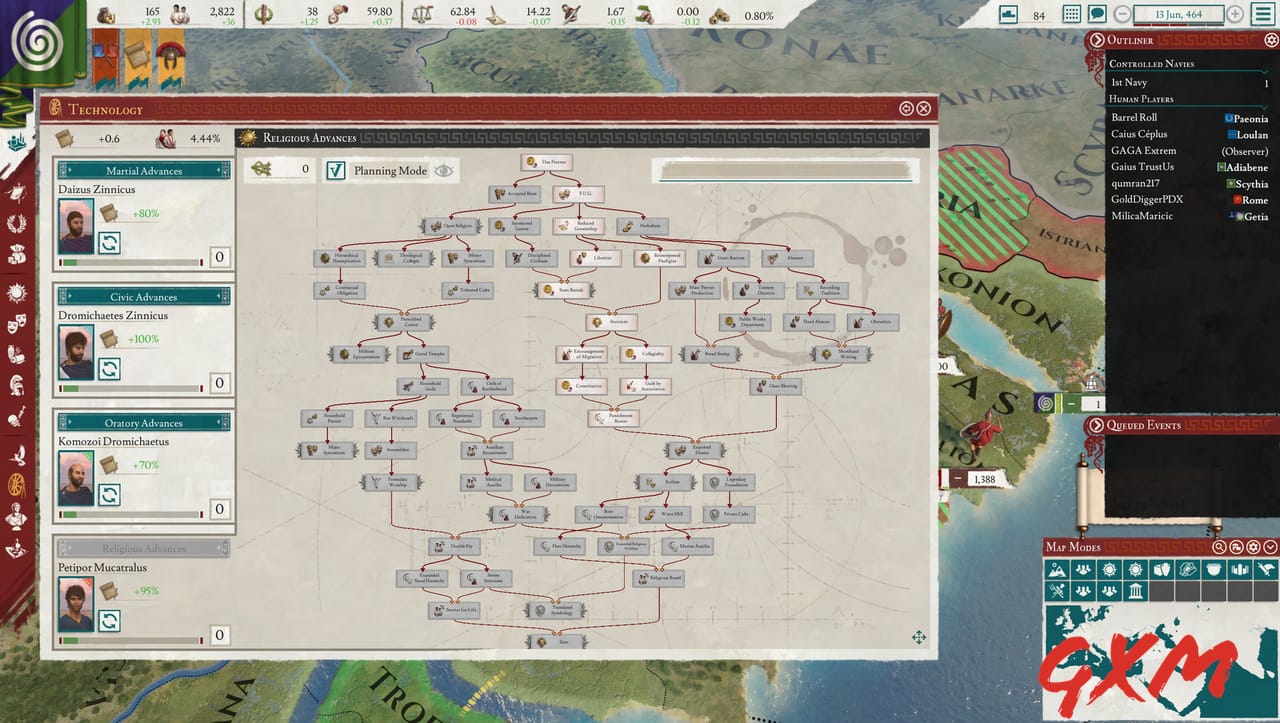Switch to the Martial Advances category
Viewport: 1280px width, 723px height.
[x=143, y=170]
